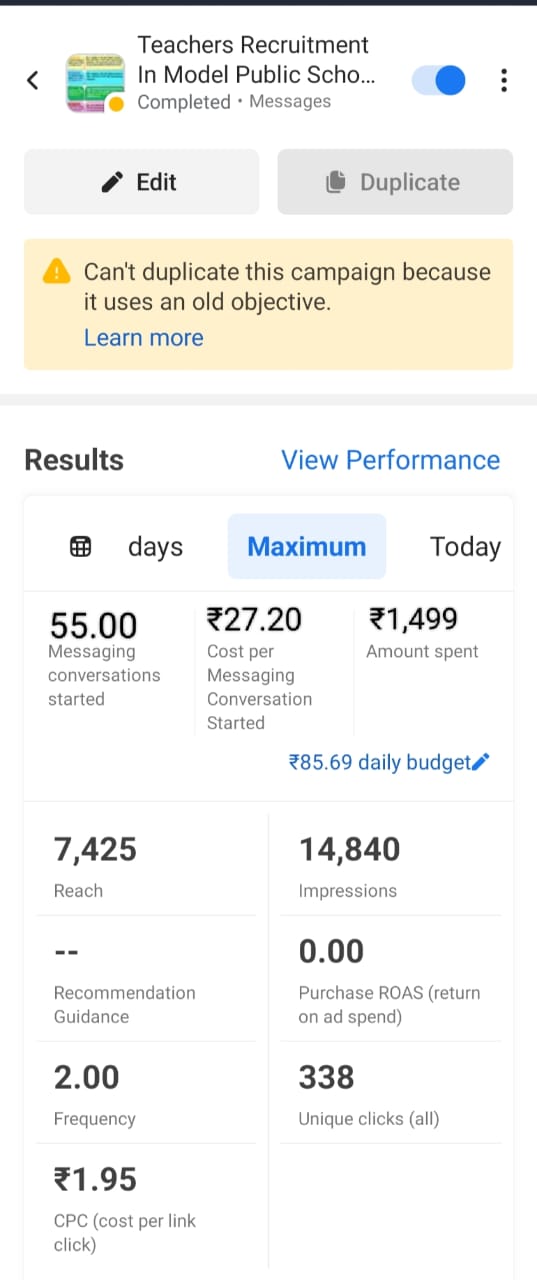
Task: Tap the Recommendation Guidance row
Action: pyautogui.click(x=146, y=980)
